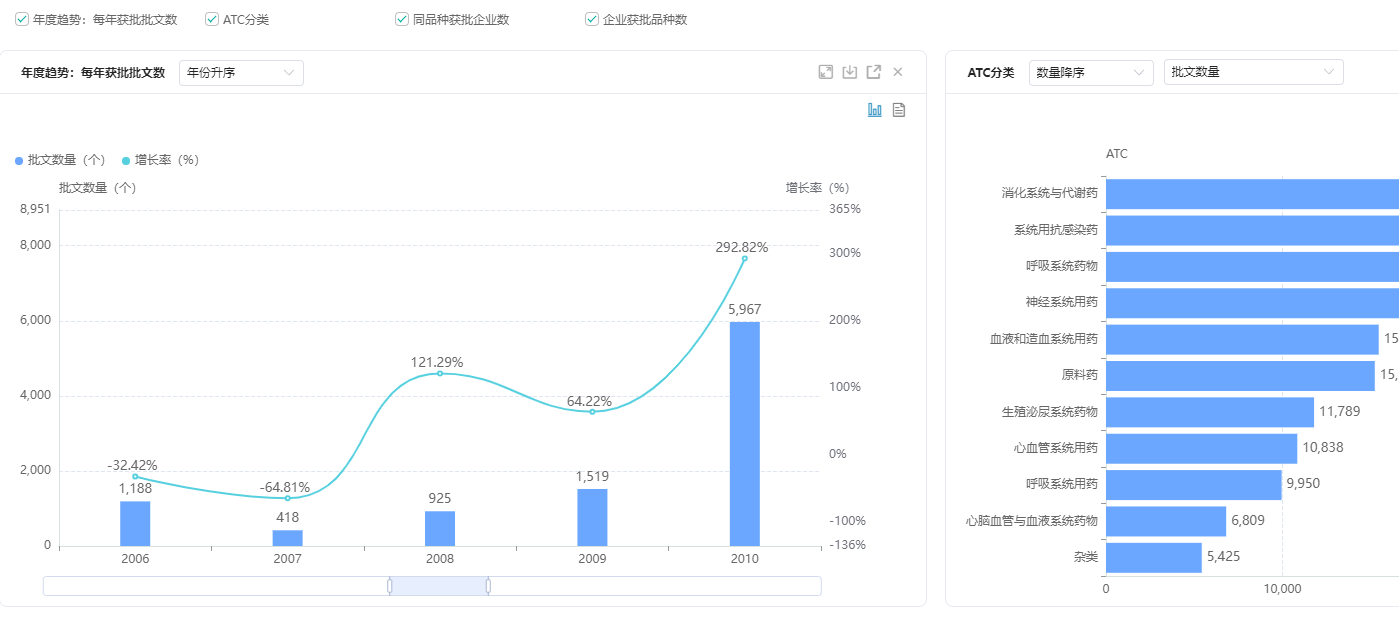Screen dimensions: 1399x621
Task: Open yearly trend chart in new window
Action: click(874, 72)
